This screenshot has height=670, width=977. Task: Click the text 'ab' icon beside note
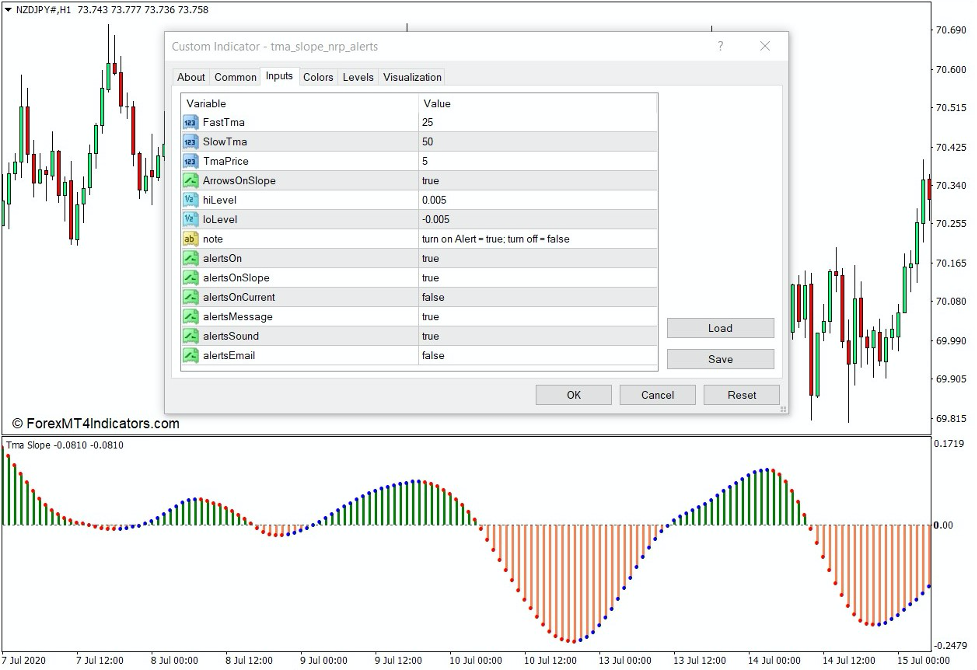190,239
